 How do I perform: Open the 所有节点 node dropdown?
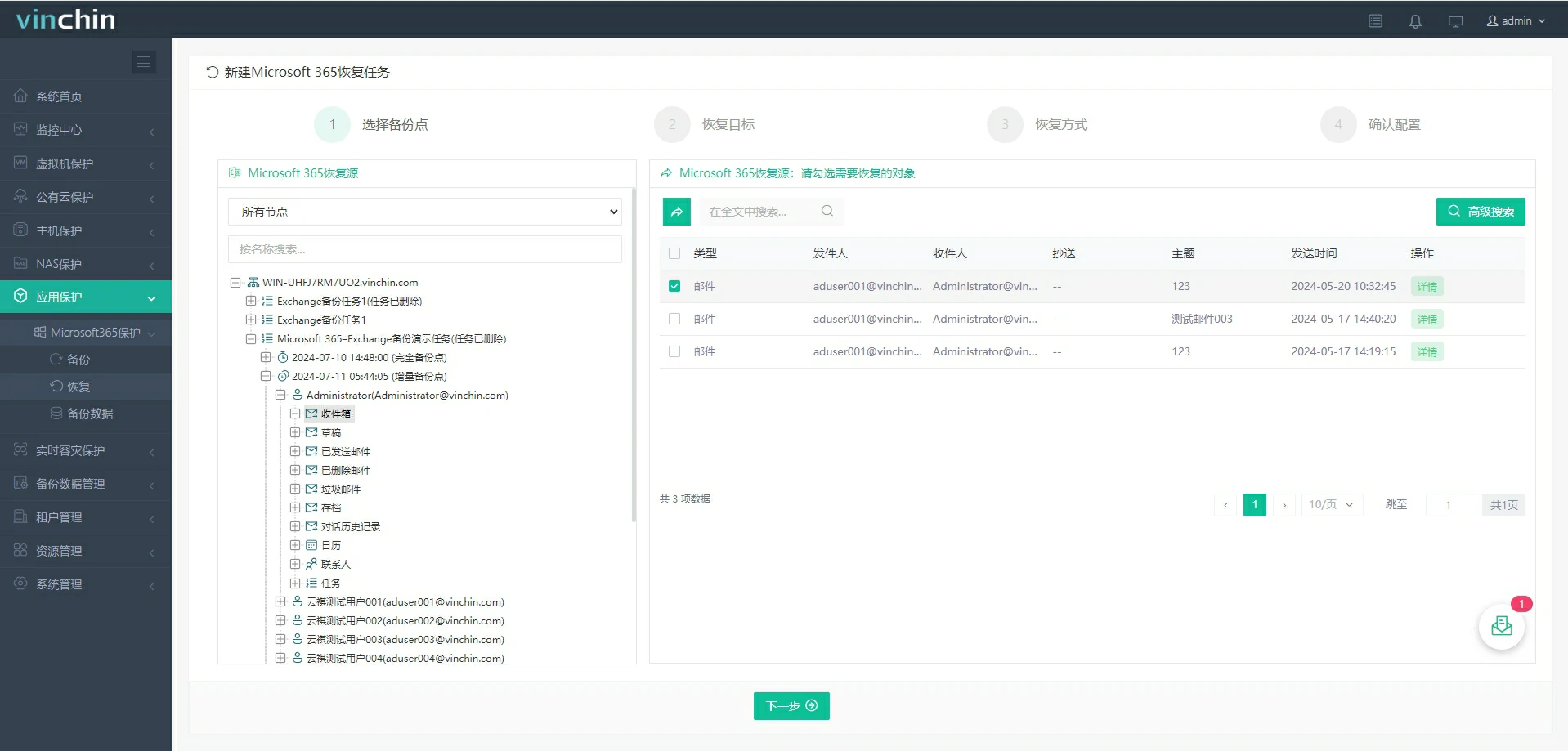(x=425, y=212)
